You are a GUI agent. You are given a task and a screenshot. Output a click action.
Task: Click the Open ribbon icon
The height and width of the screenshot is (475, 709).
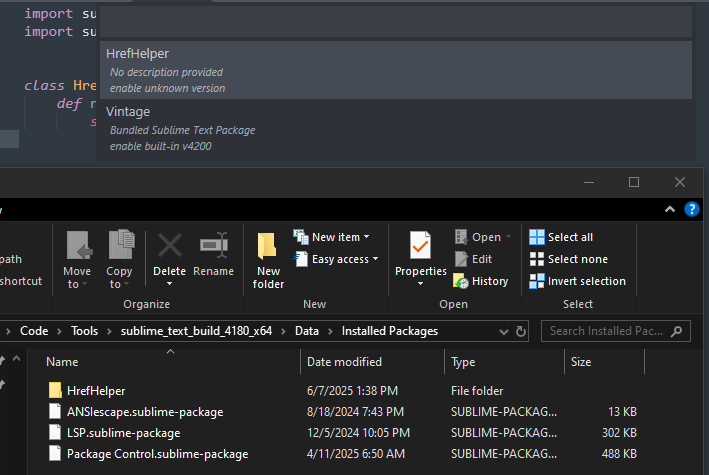[x=461, y=237]
